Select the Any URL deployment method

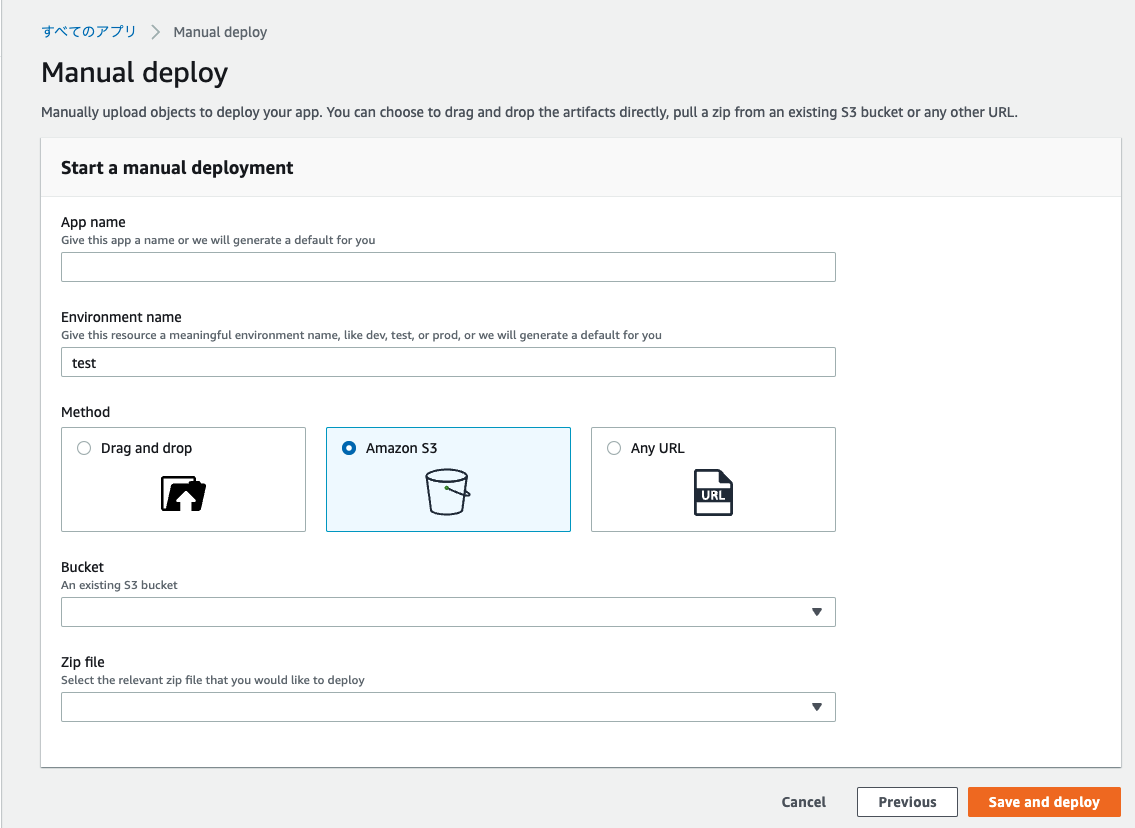coord(613,448)
